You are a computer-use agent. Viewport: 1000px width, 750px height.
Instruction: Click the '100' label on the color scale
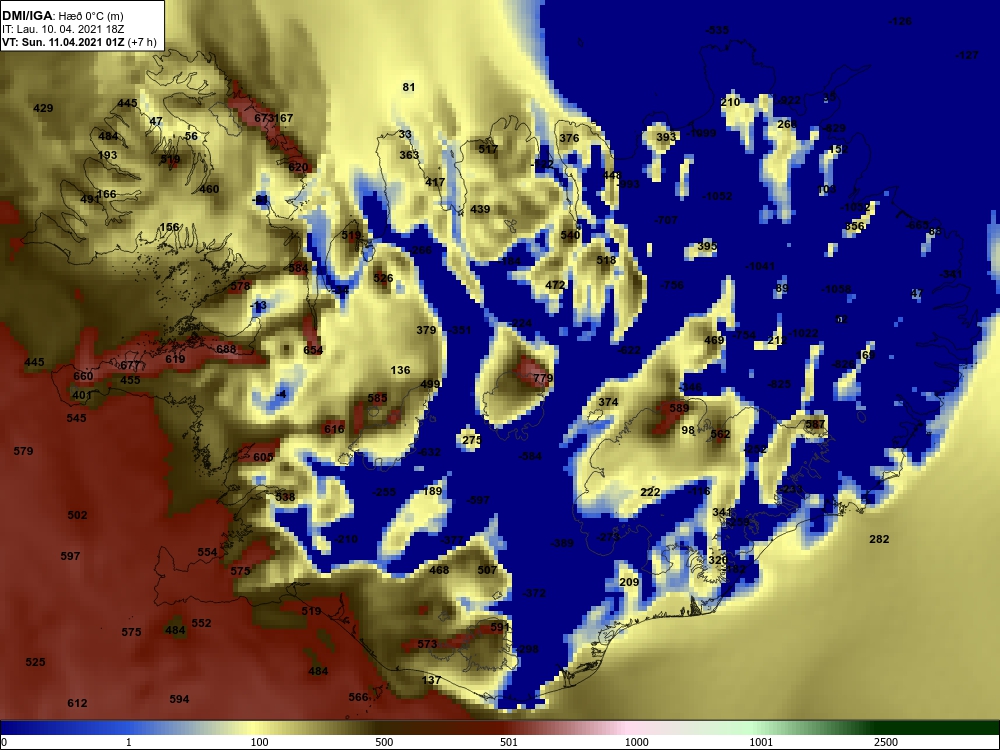[260, 742]
